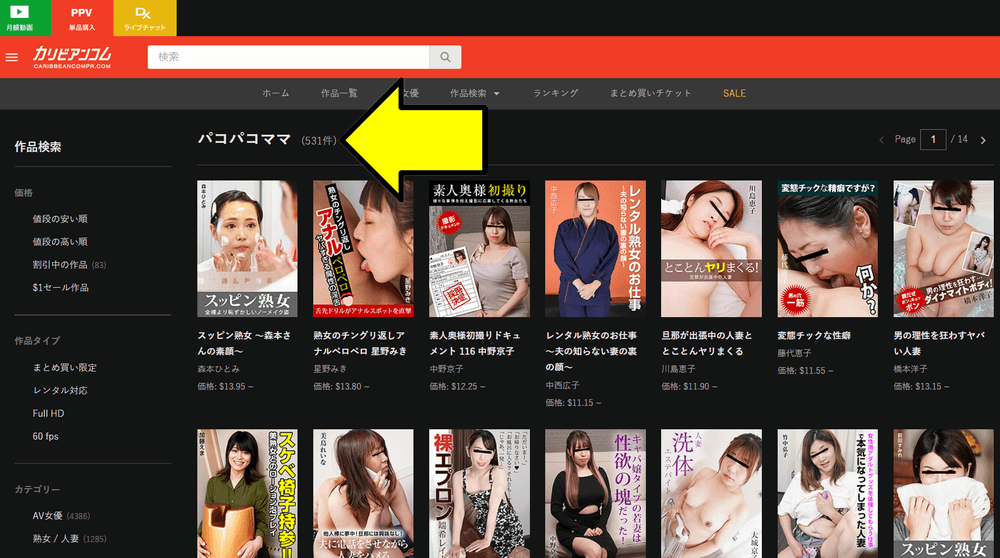The width and height of the screenshot is (1000, 558).
Task: Go to next page arrow
Action: pos(983,140)
